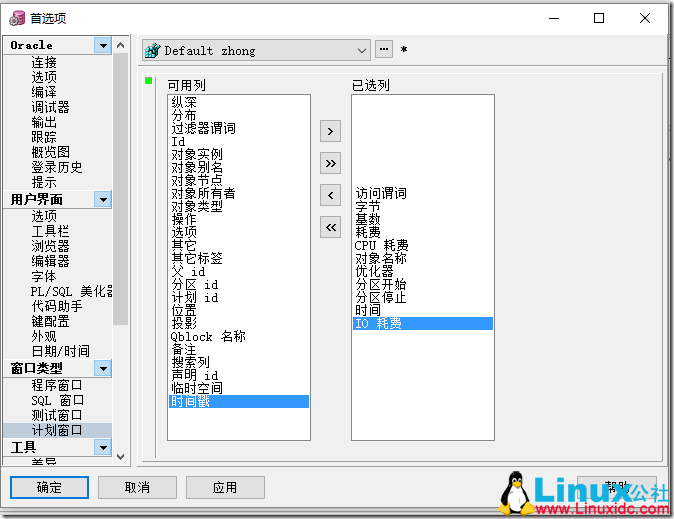This screenshot has height=519, width=674.
Task: Open the 测试窗口 preferences page
Action: (57, 415)
